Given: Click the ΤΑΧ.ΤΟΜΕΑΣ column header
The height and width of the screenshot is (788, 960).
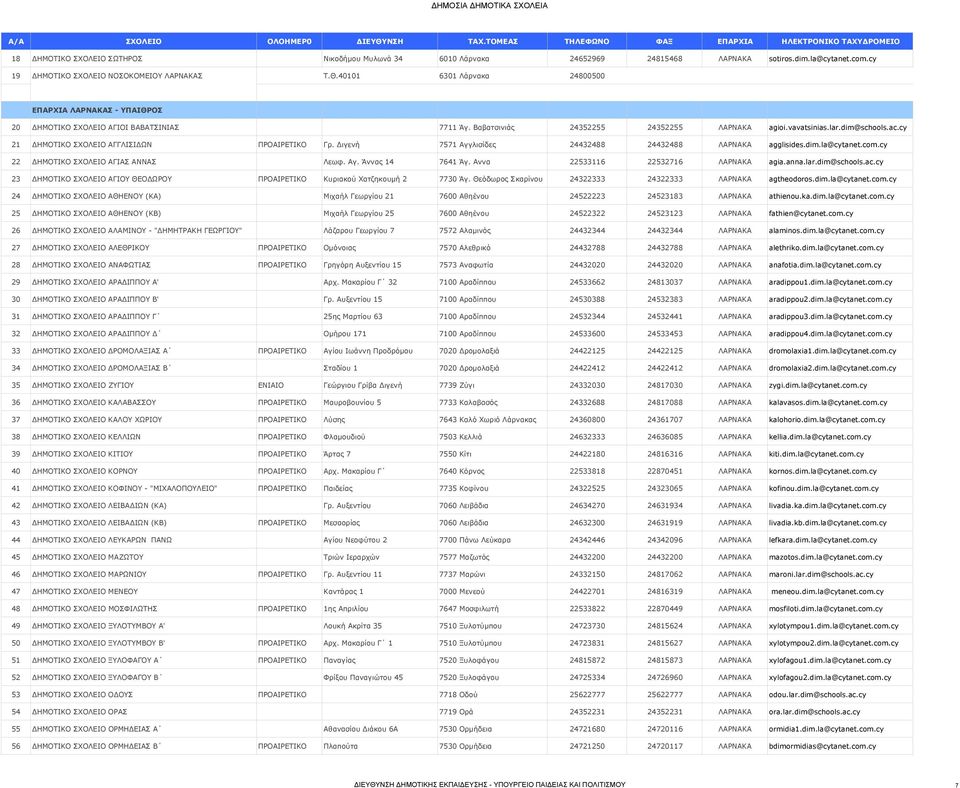Looking at the screenshot, I should (x=492, y=42).
